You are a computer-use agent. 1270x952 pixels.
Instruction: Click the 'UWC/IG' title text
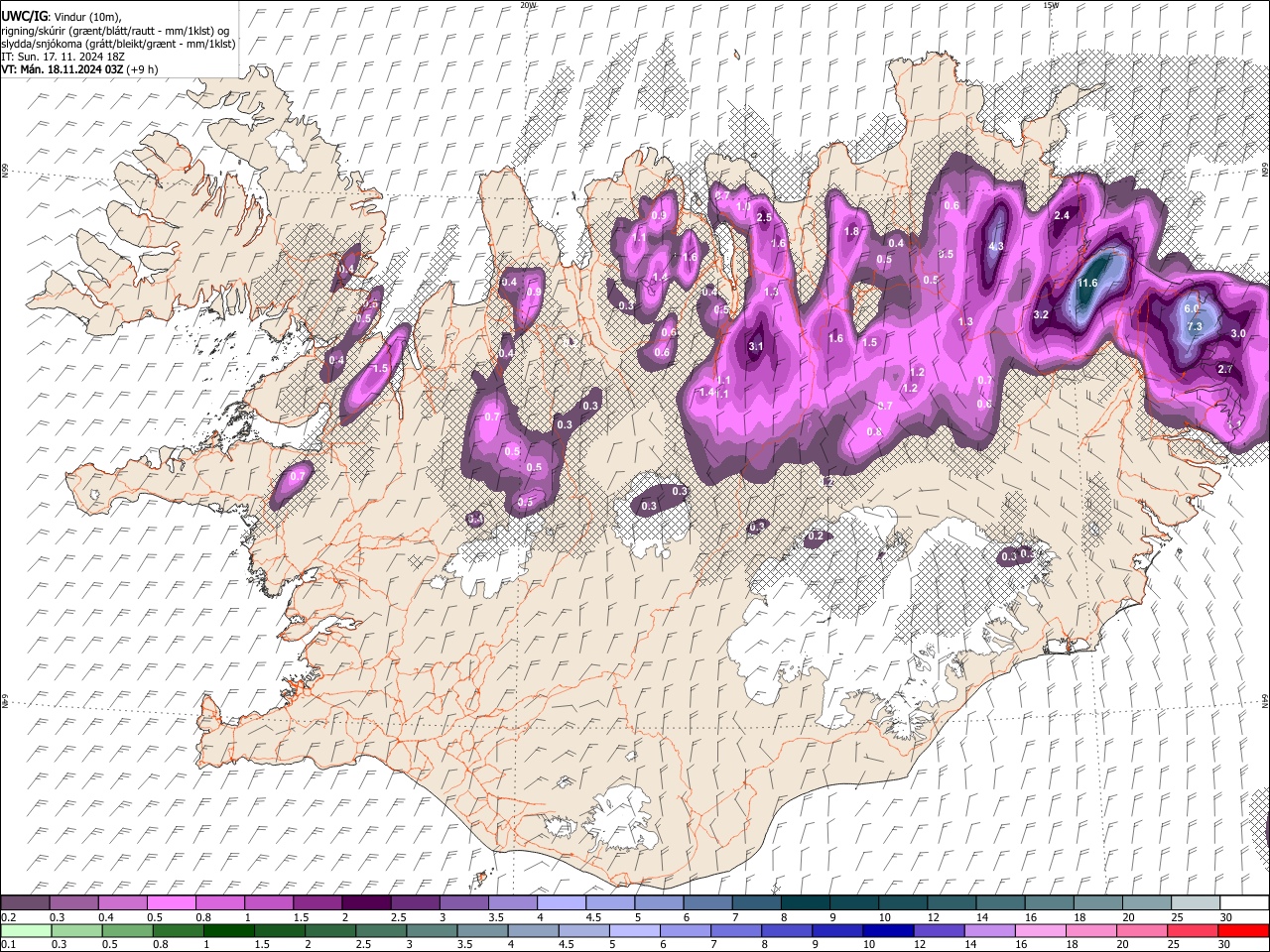24,18
